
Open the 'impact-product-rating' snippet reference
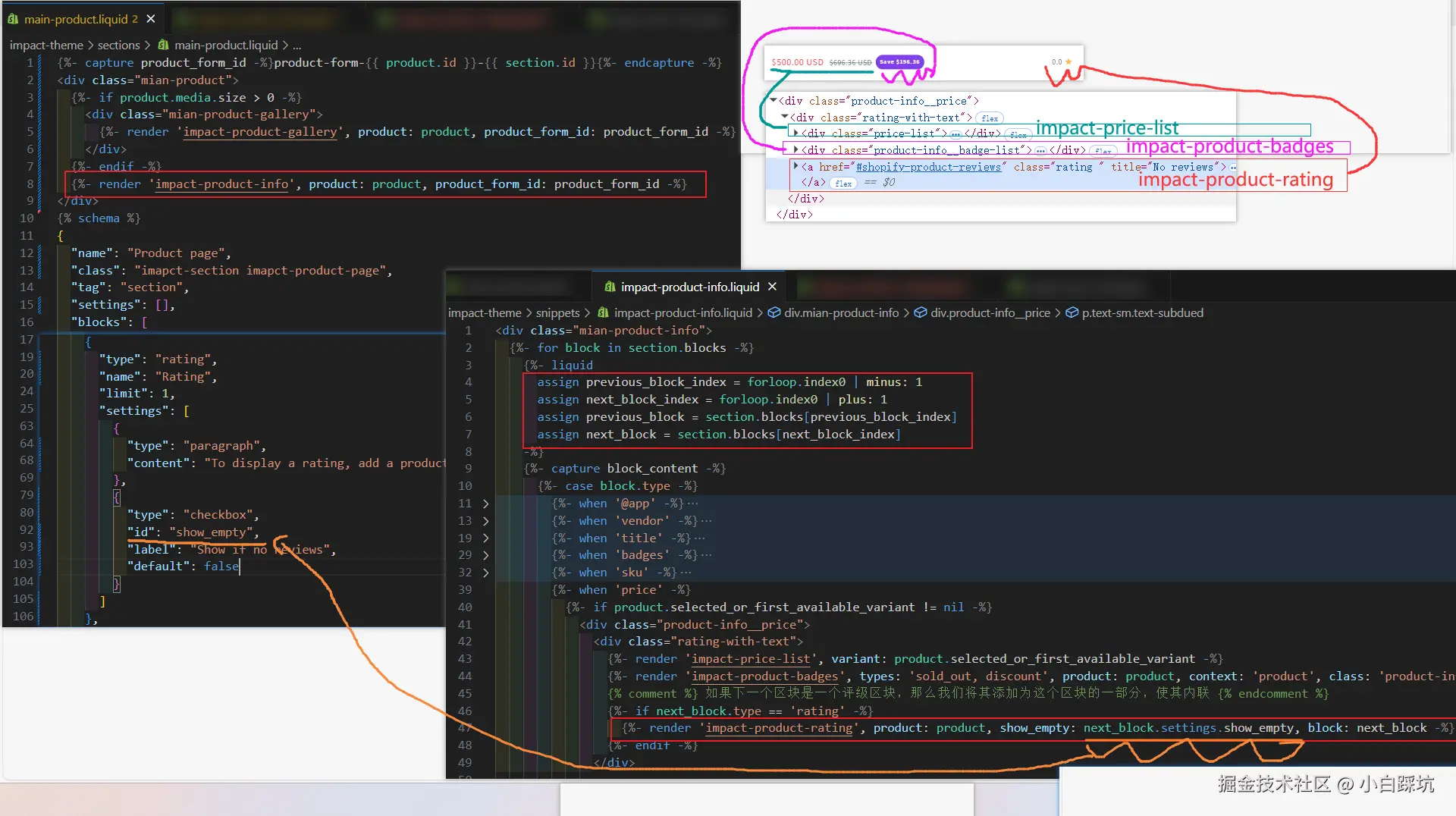[779, 728]
